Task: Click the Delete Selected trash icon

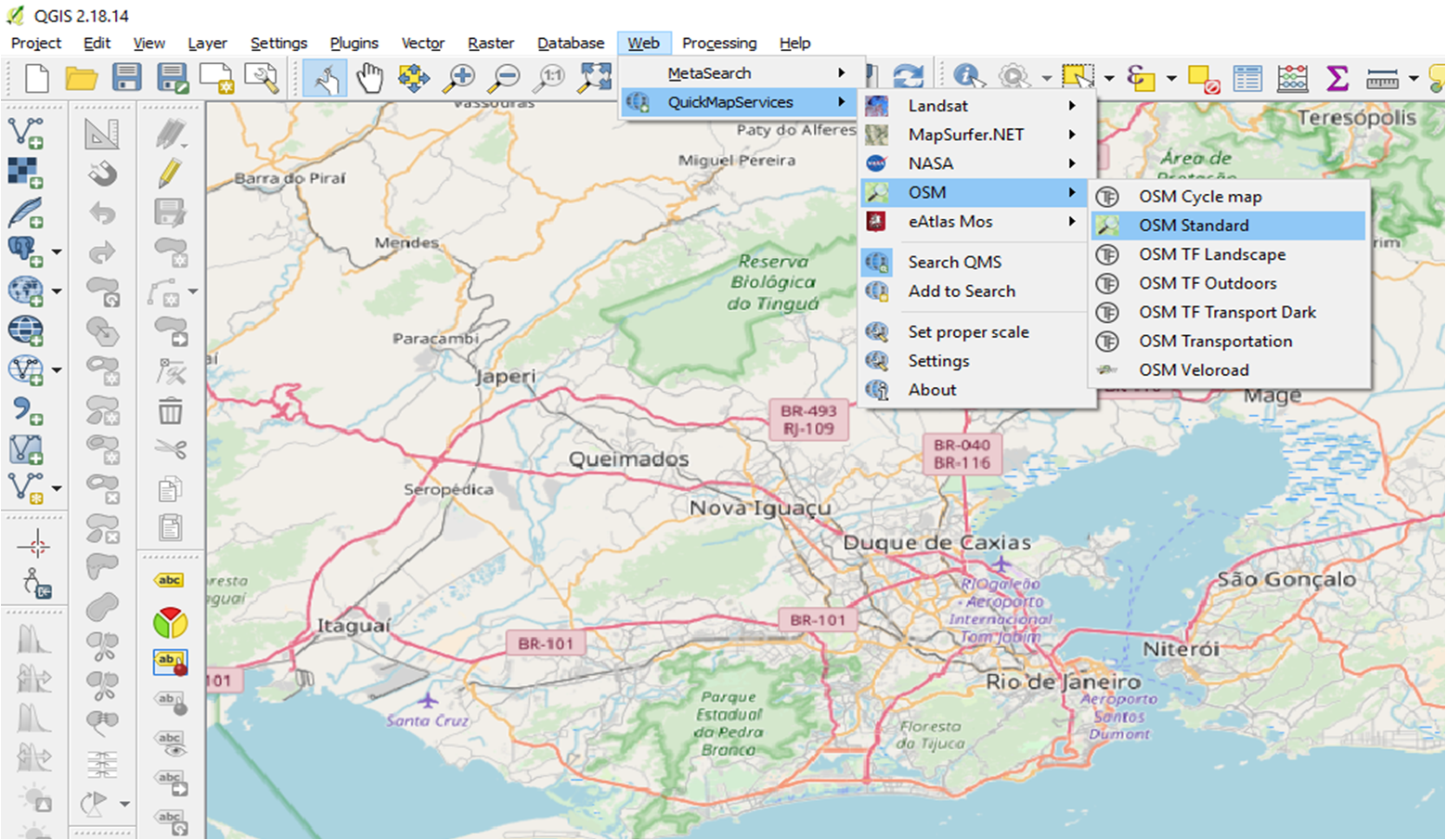Action: click(170, 410)
